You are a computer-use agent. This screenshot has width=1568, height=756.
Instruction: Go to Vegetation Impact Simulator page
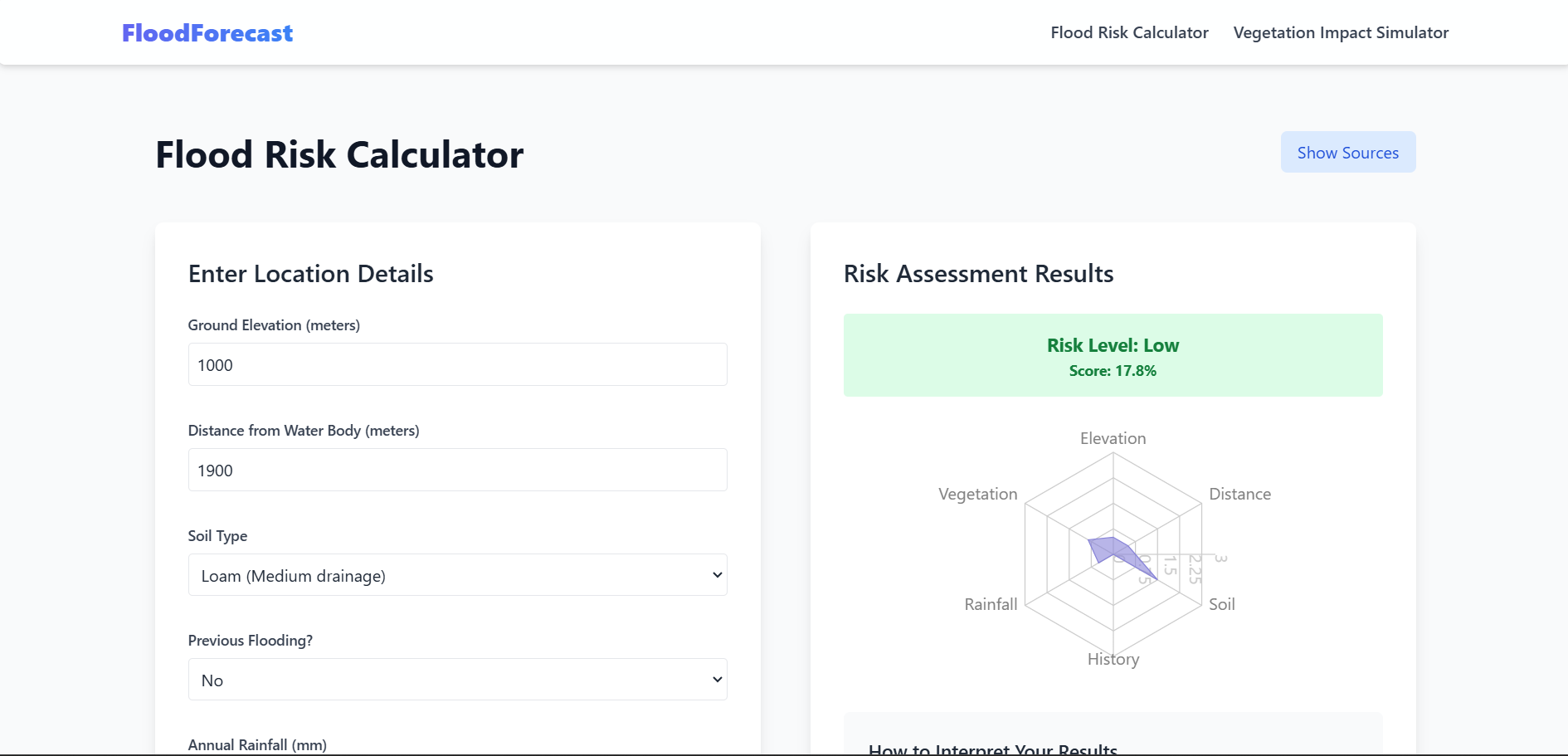[1341, 33]
